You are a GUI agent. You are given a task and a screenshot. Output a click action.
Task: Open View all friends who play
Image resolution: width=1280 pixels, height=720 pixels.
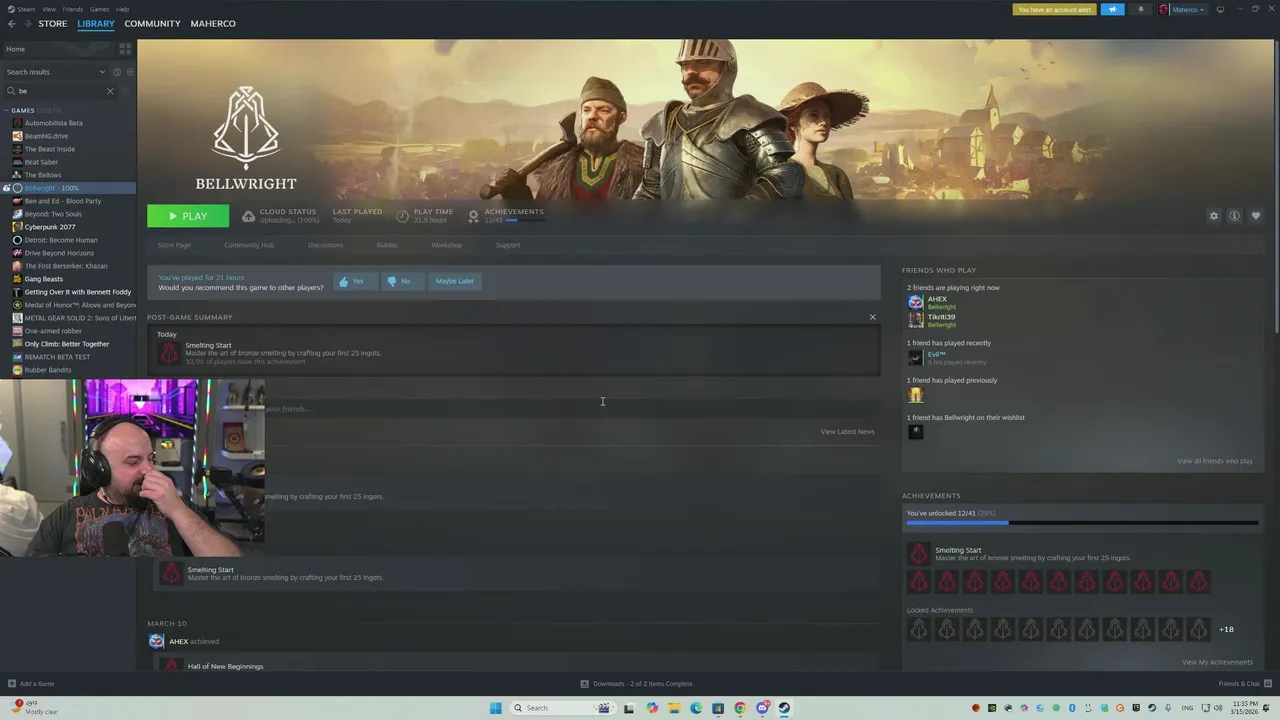pyautogui.click(x=1215, y=461)
